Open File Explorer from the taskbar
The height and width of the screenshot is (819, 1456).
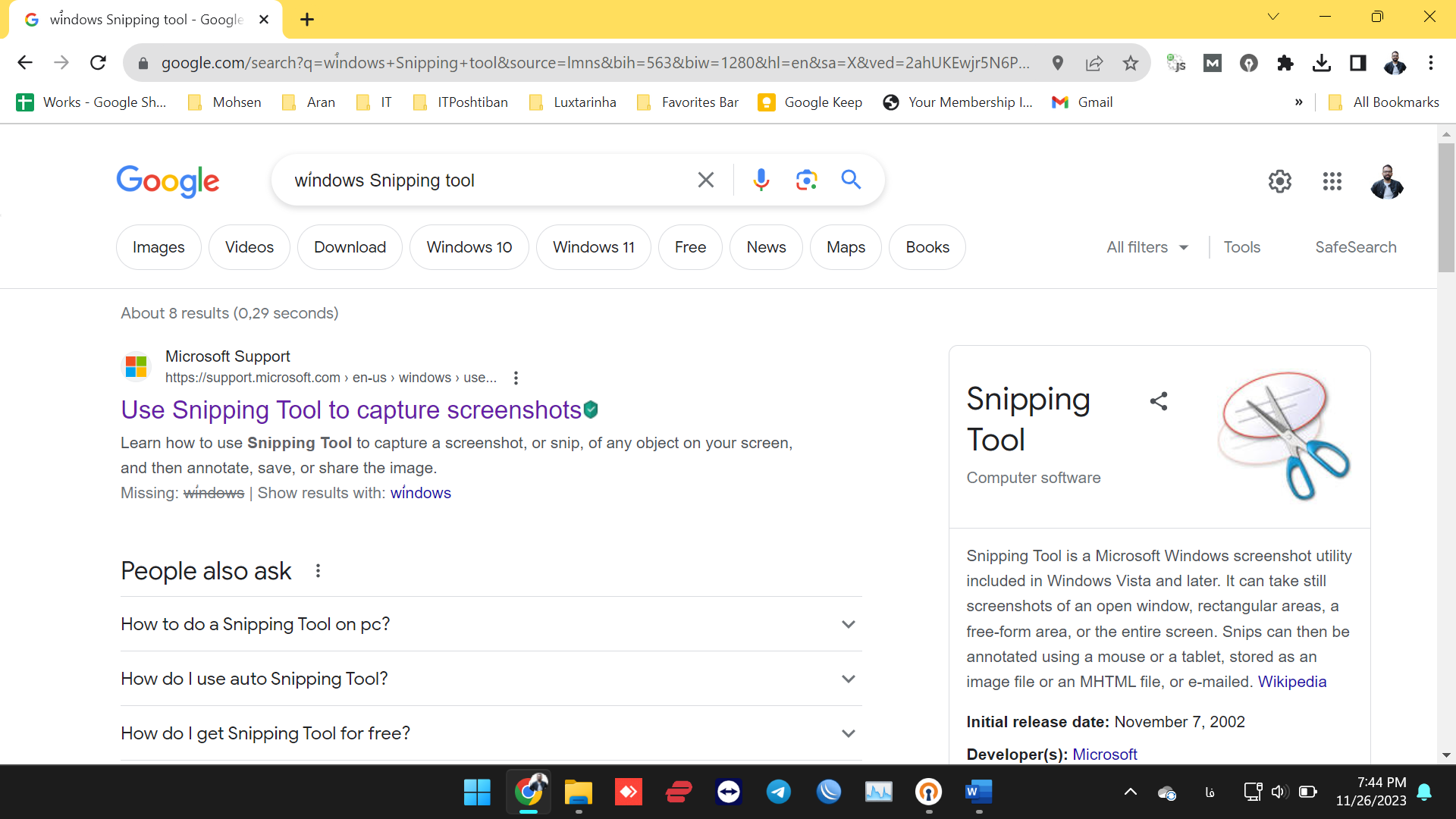(578, 792)
